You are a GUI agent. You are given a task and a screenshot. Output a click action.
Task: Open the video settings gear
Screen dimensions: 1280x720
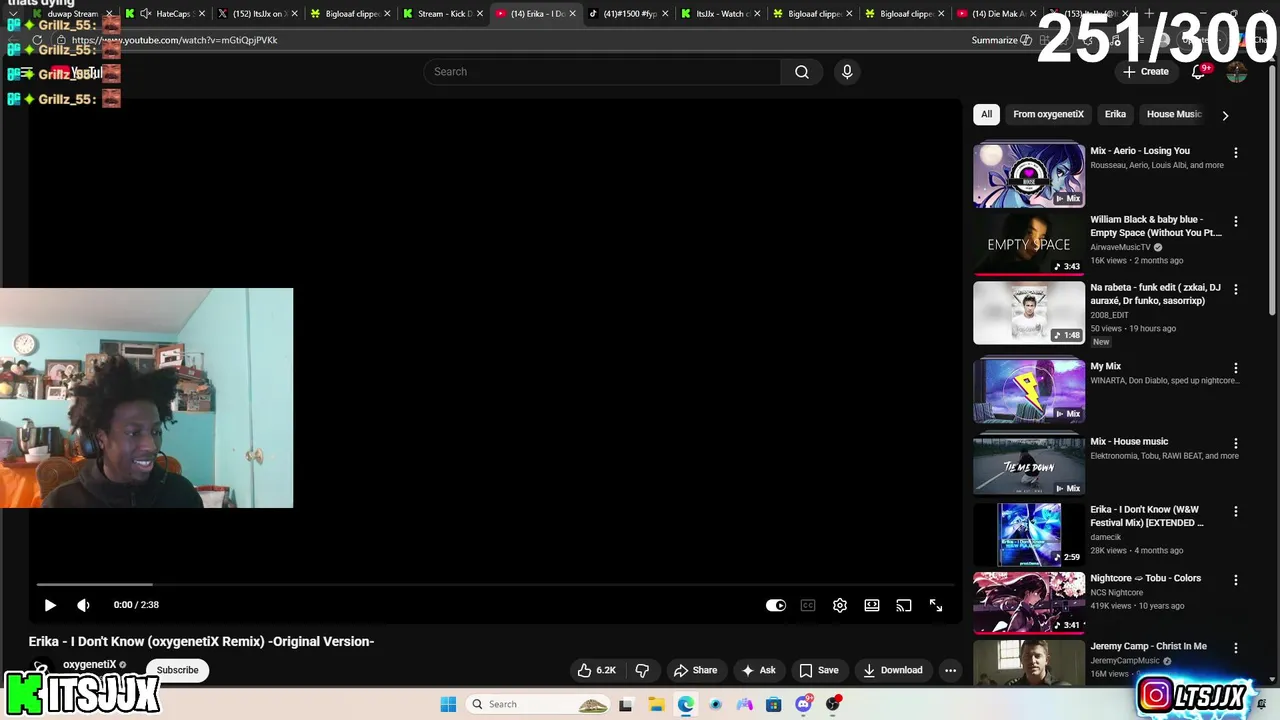point(840,605)
